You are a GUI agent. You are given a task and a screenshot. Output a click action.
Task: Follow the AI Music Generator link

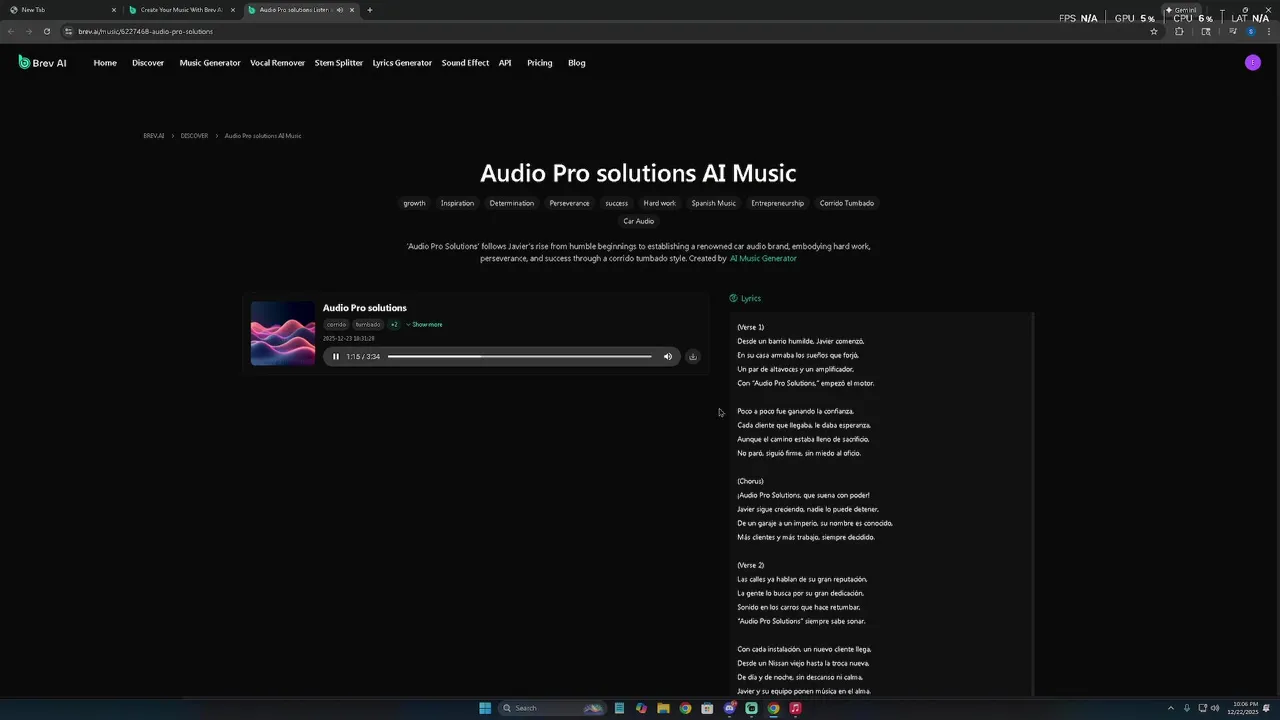(x=763, y=259)
